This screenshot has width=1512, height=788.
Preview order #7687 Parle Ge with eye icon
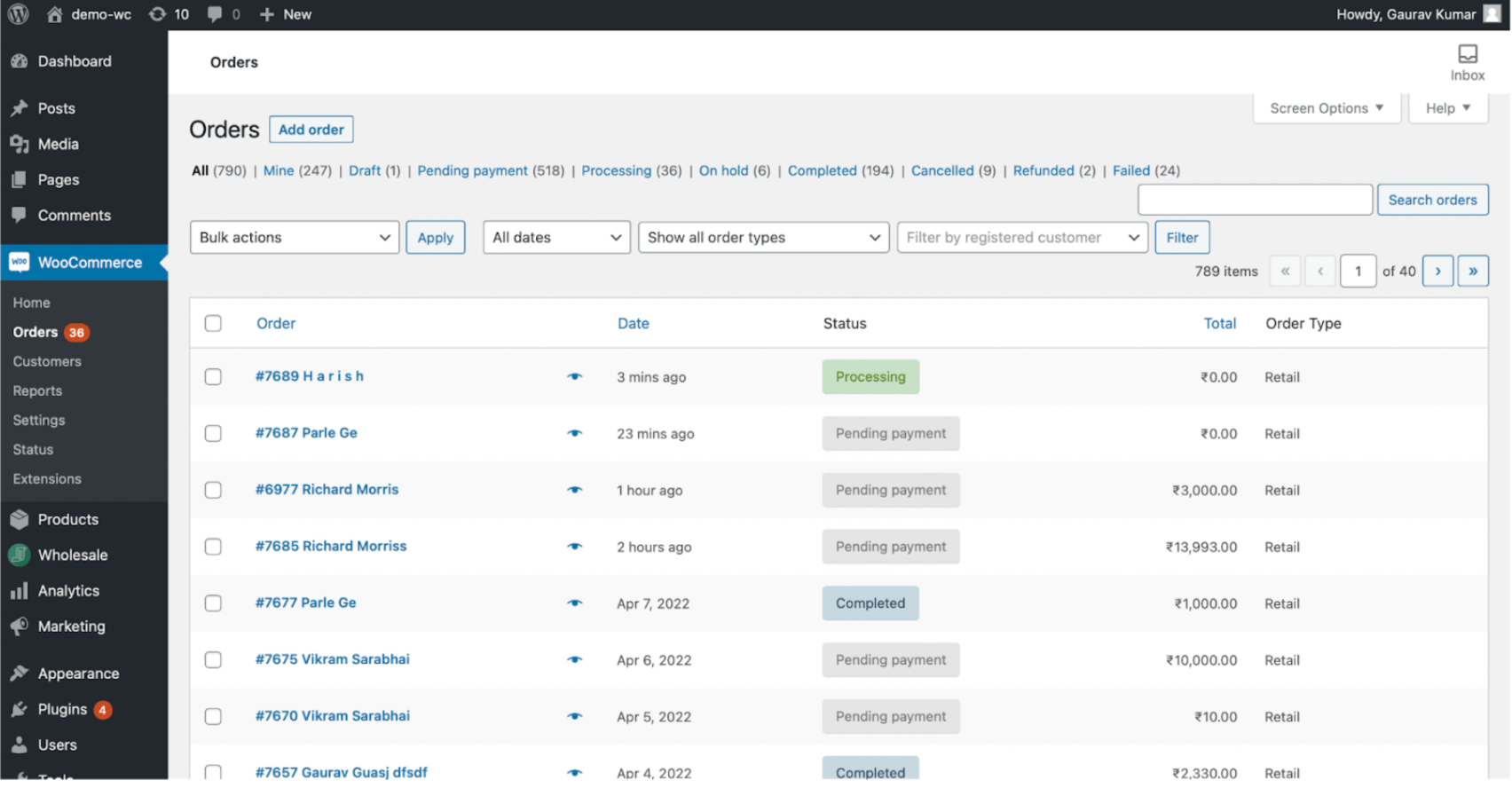(575, 434)
